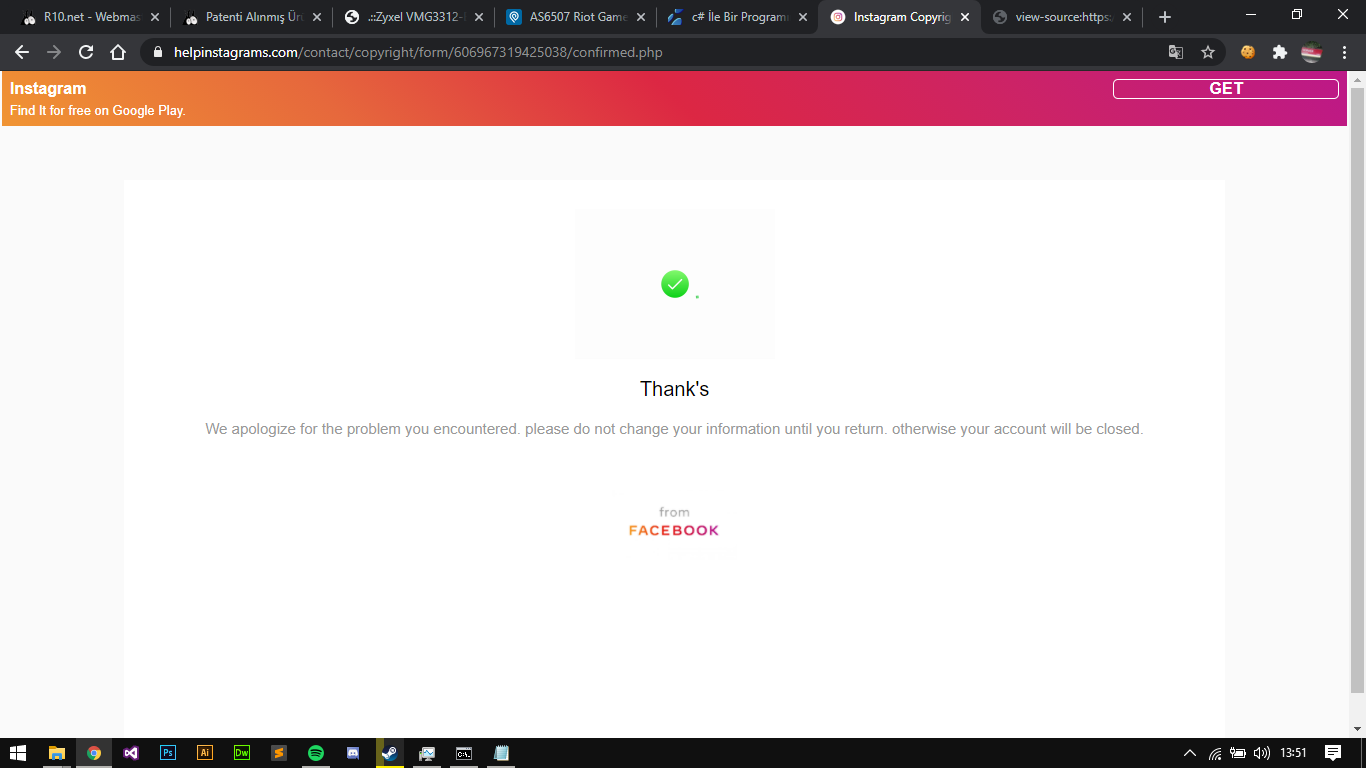The height and width of the screenshot is (768, 1366).
Task: Open Visual Studio from the taskbar
Action: (x=131, y=753)
